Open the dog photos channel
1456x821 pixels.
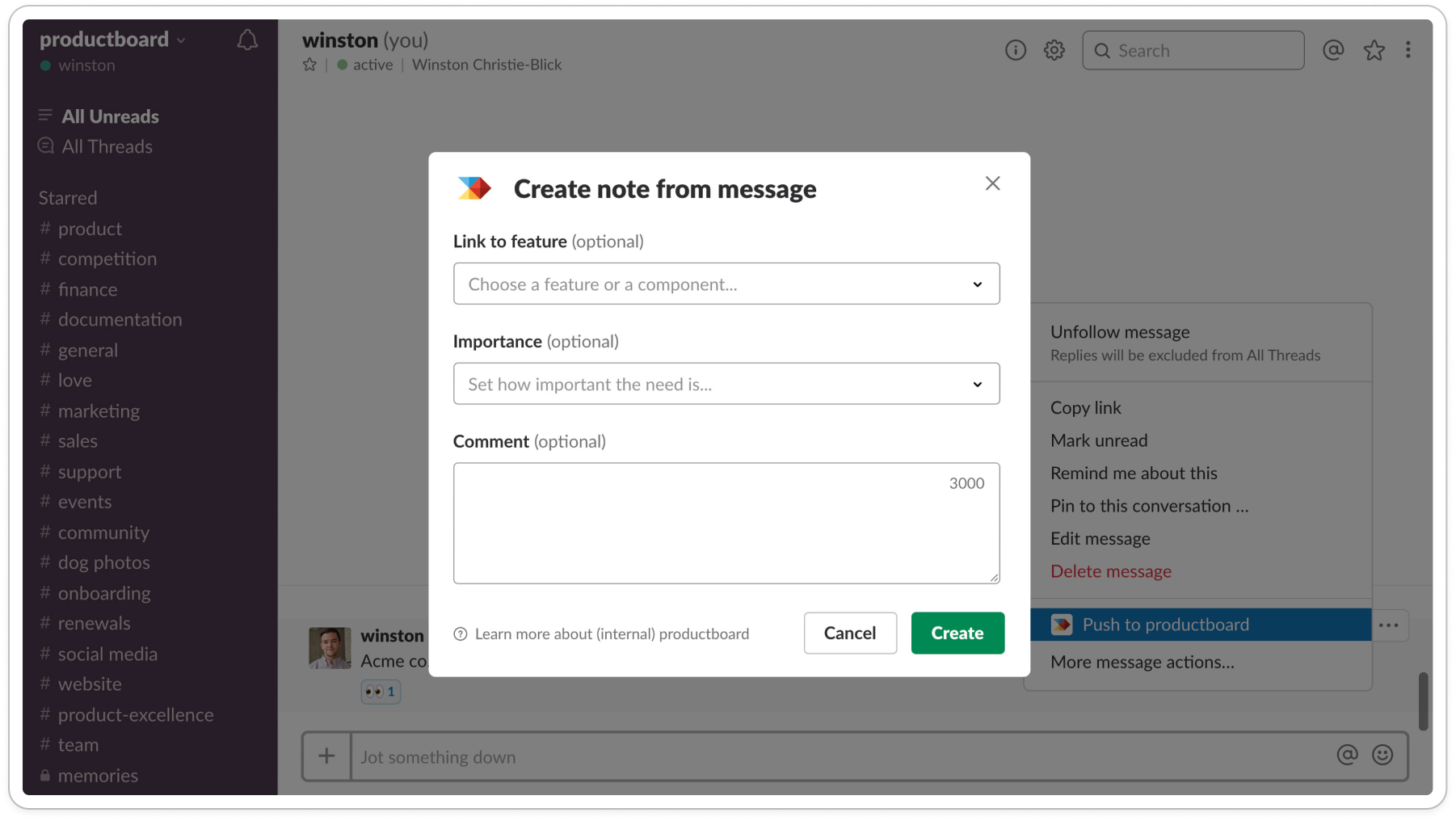pos(95,562)
